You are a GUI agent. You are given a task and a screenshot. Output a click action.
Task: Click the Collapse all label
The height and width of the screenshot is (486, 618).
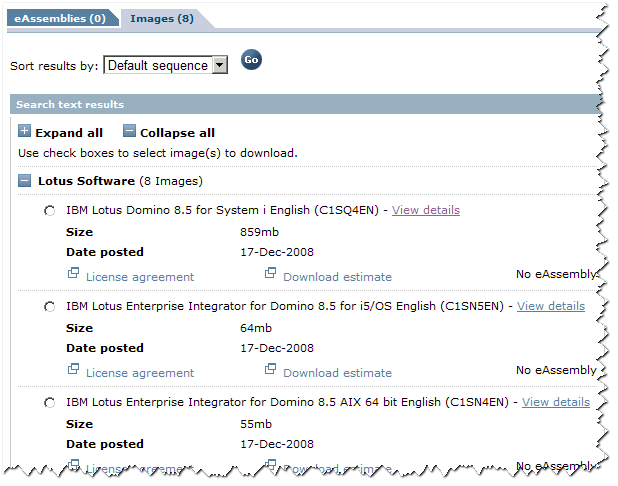coord(177,133)
